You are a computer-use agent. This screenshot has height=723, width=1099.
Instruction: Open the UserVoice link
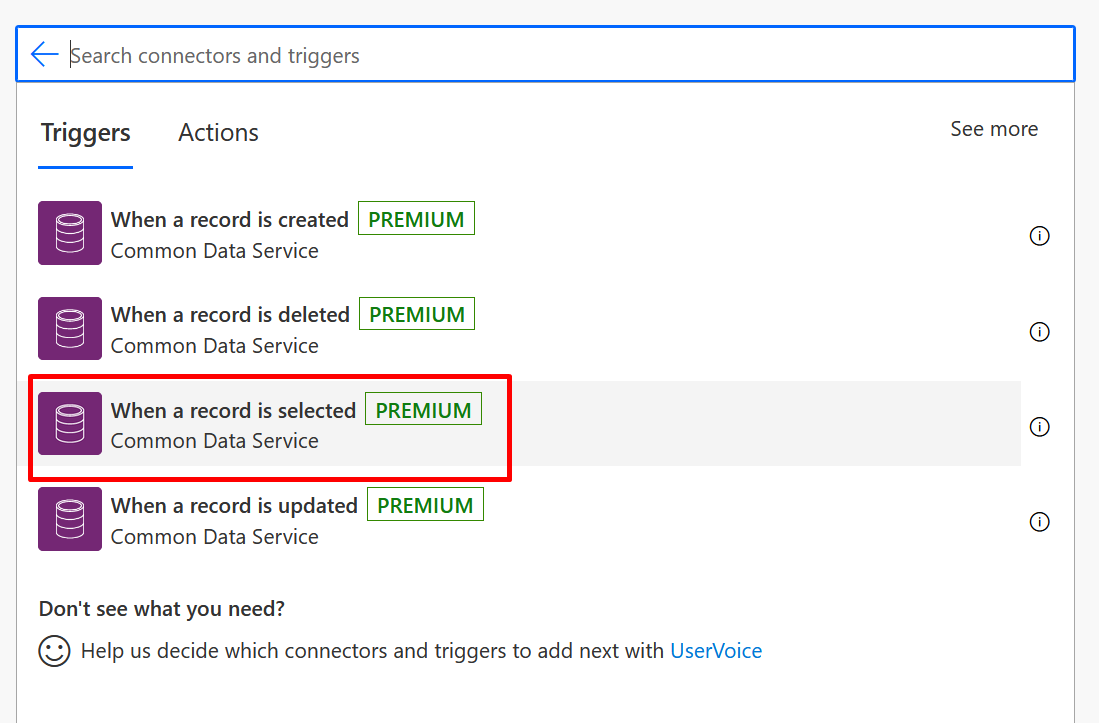pyautogui.click(x=716, y=651)
